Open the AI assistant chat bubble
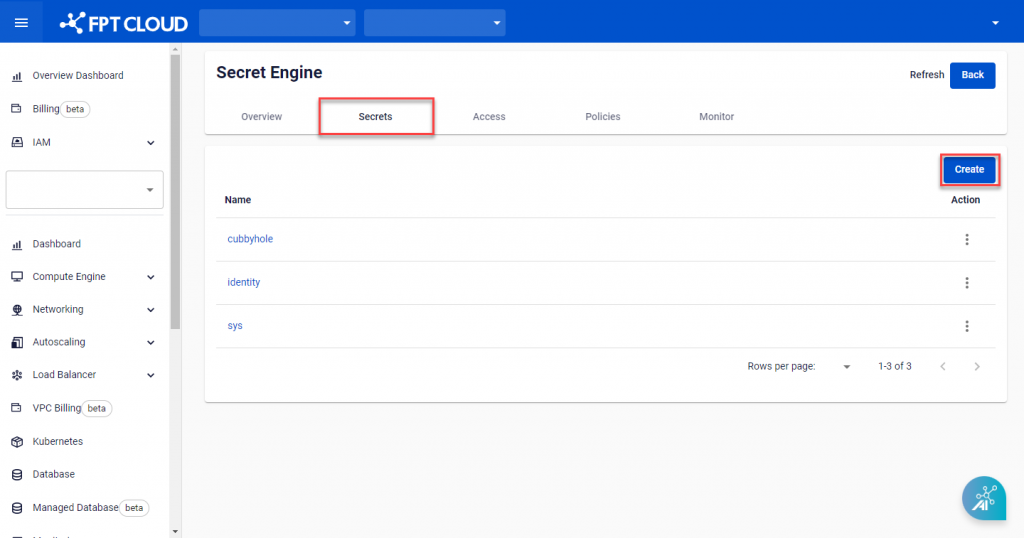Screen dimensions: 1024x538 point(983,498)
